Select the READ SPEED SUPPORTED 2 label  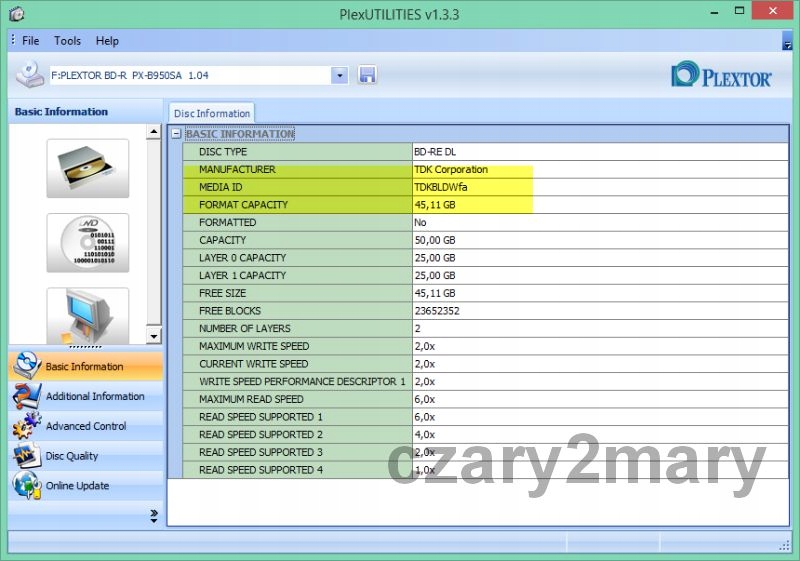click(x=261, y=435)
